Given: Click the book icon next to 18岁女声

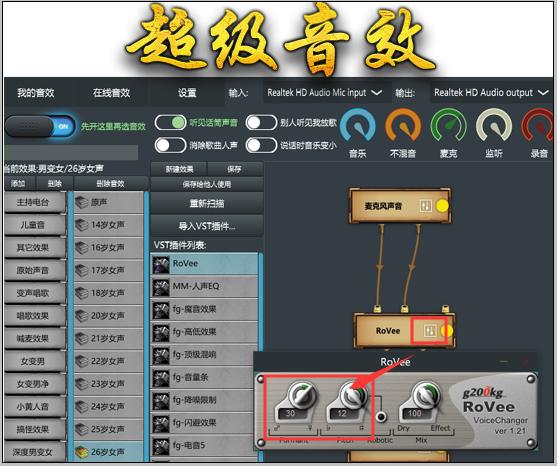Looking at the screenshot, I should coord(82,293).
